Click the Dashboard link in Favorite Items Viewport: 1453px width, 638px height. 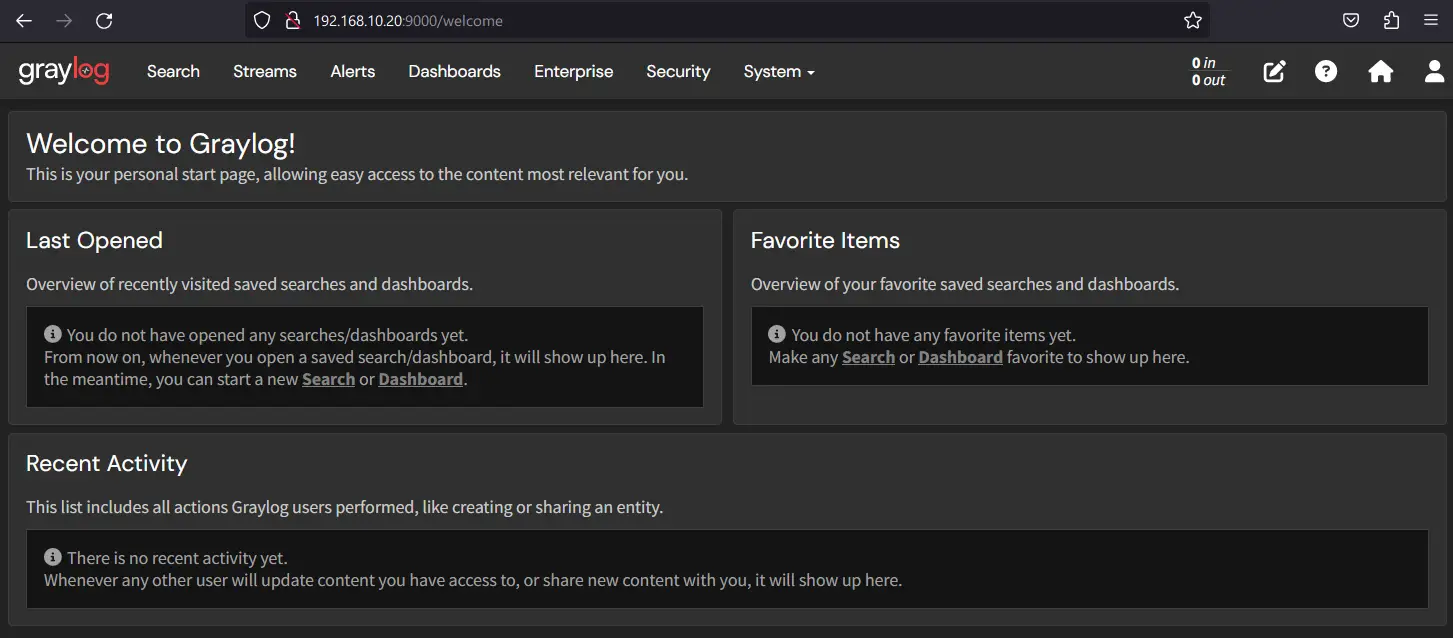coord(960,357)
